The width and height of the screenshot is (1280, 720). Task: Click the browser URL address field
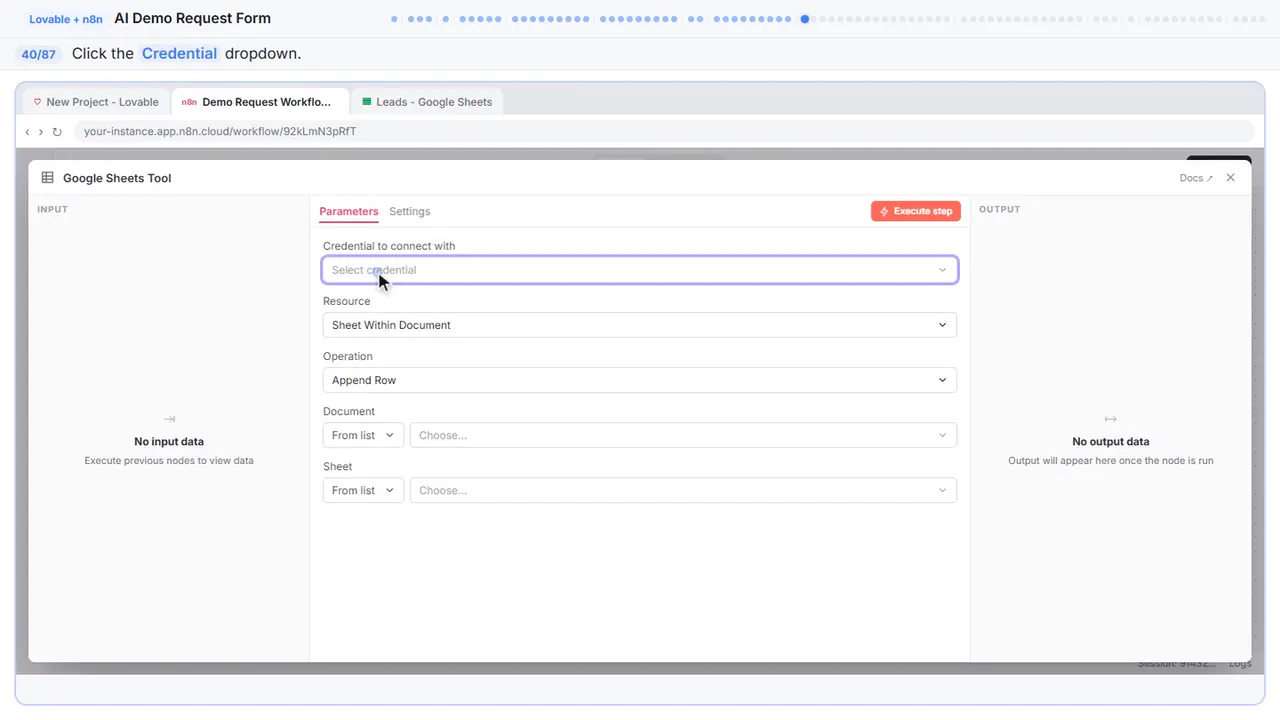(x=663, y=131)
